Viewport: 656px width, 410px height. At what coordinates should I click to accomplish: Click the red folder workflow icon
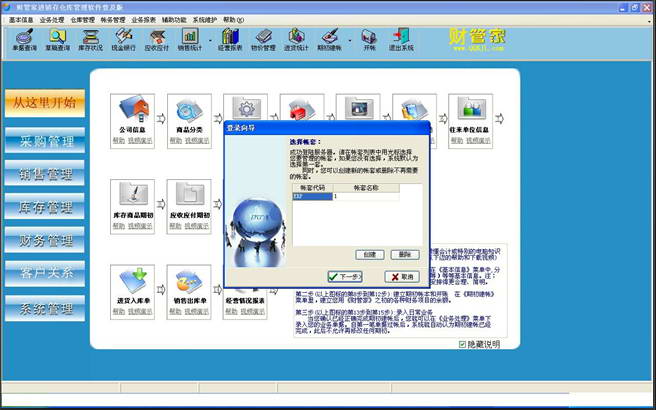[302, 108]
